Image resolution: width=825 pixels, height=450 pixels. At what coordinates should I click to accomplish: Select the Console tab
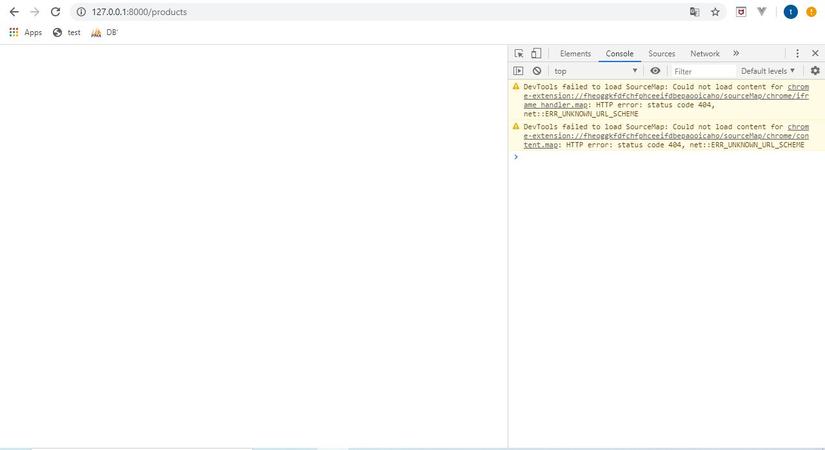[x=619, y=54]
